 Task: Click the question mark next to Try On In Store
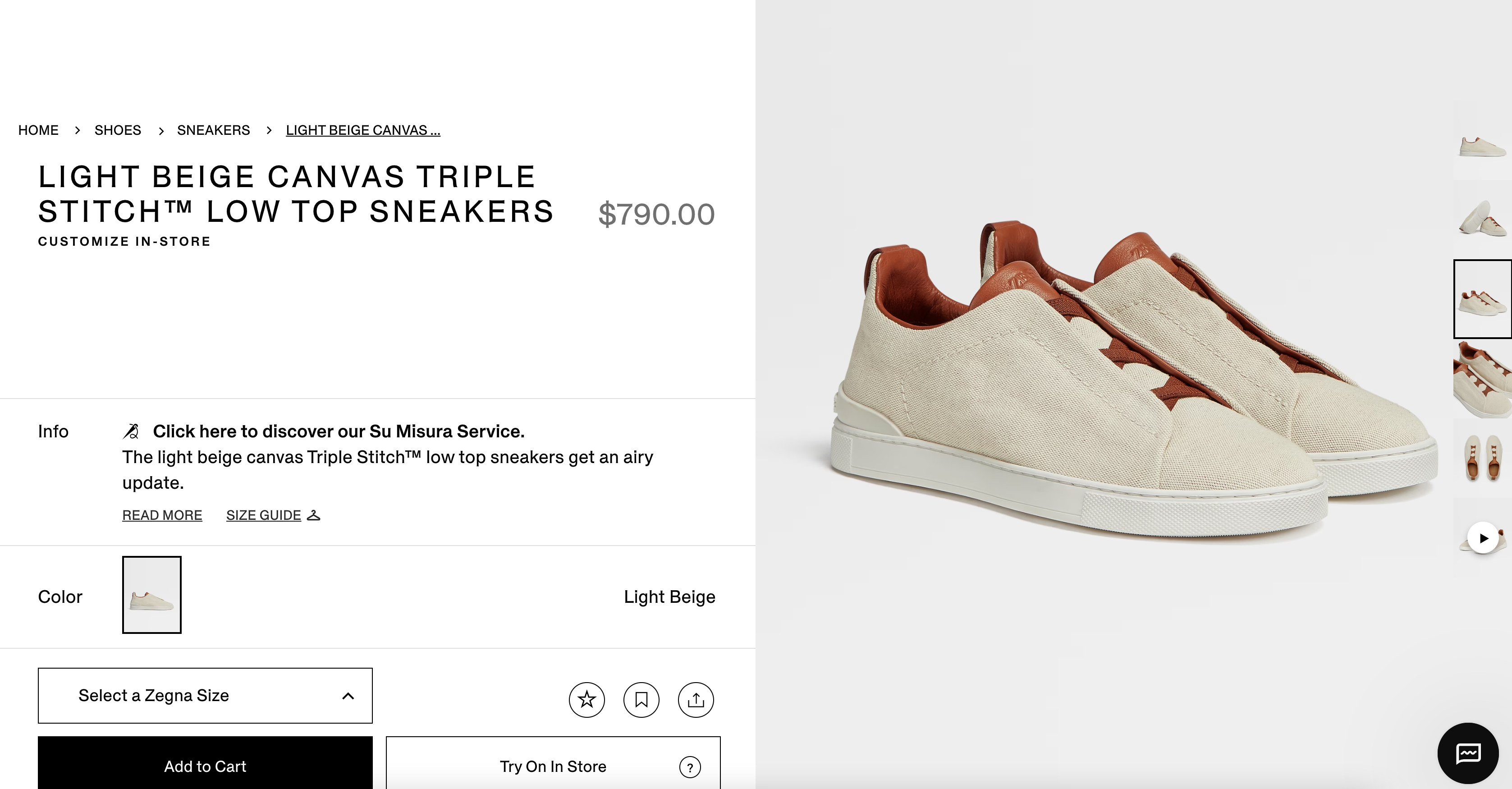click(x=690, y=767)
